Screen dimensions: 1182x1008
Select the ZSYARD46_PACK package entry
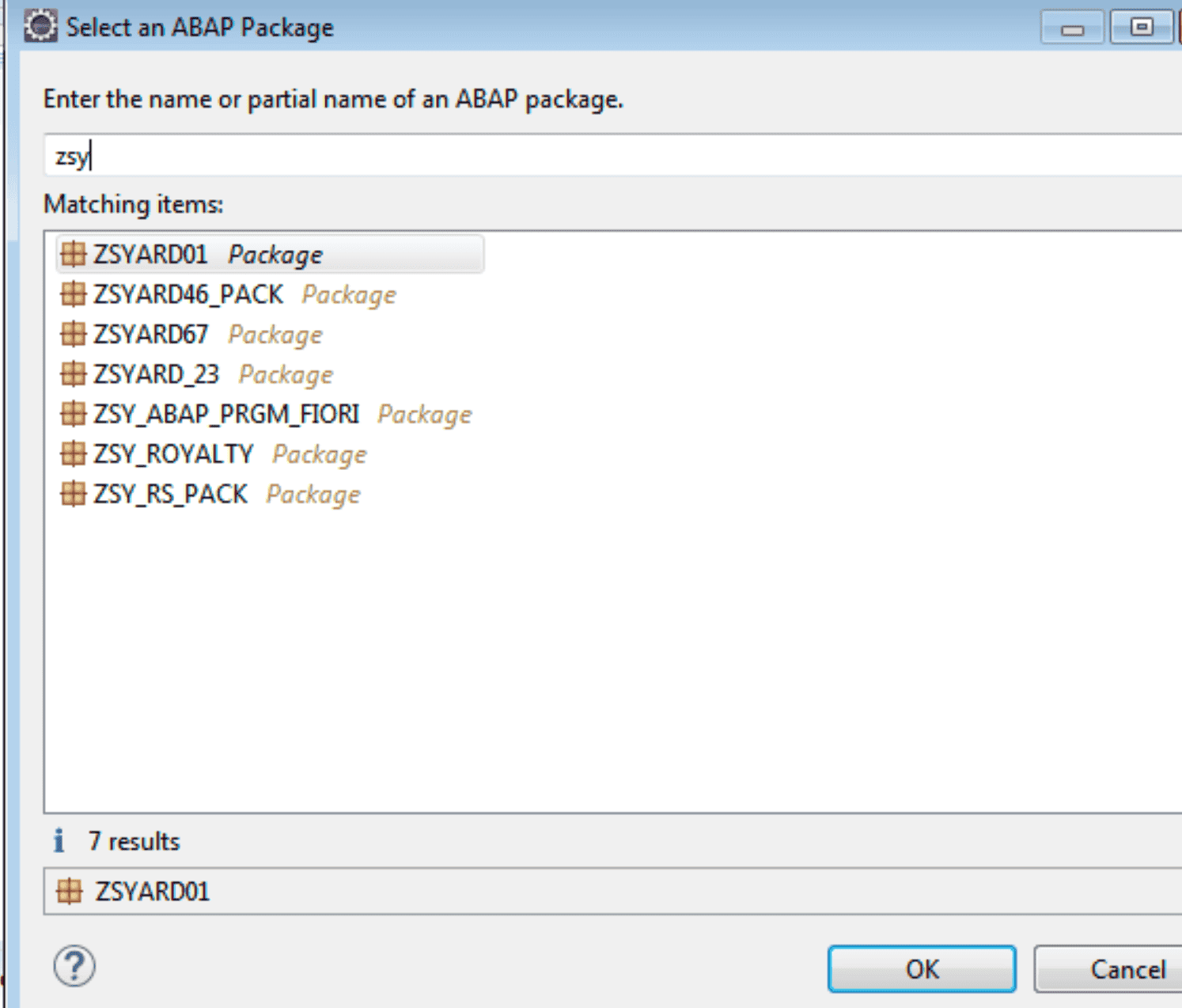(190, 294)
